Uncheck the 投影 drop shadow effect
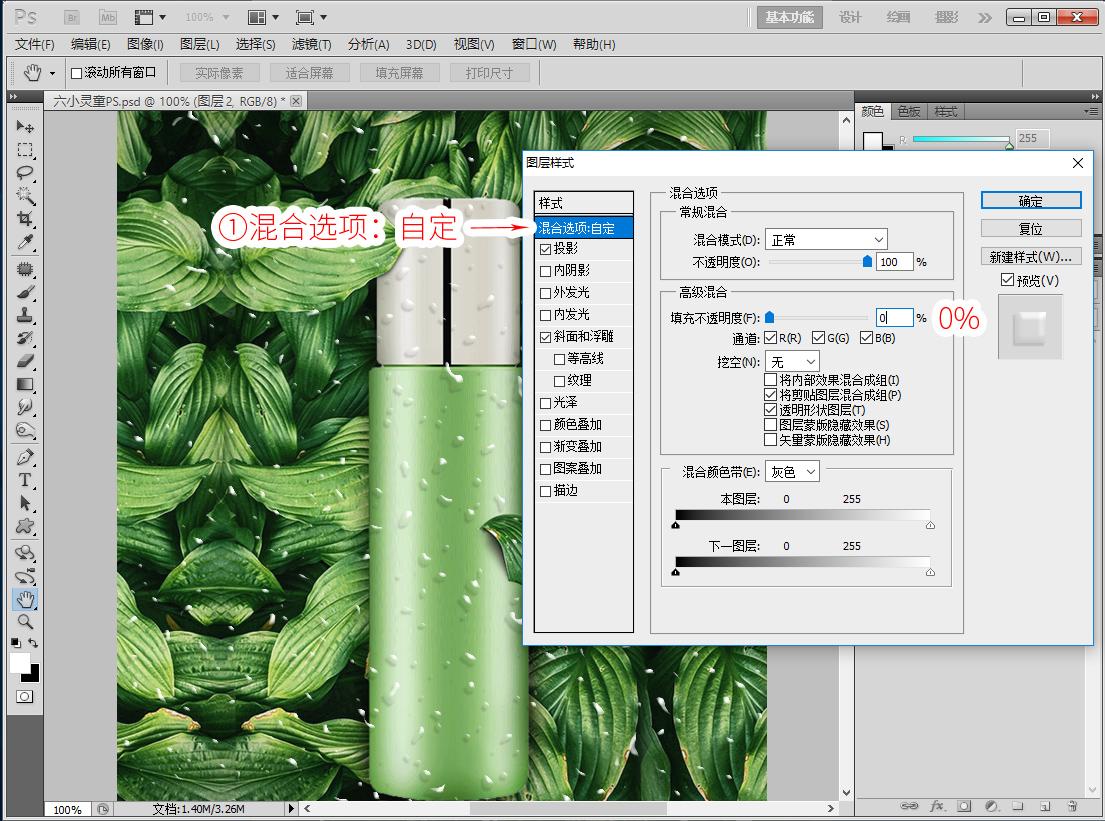 pos(546,249)
